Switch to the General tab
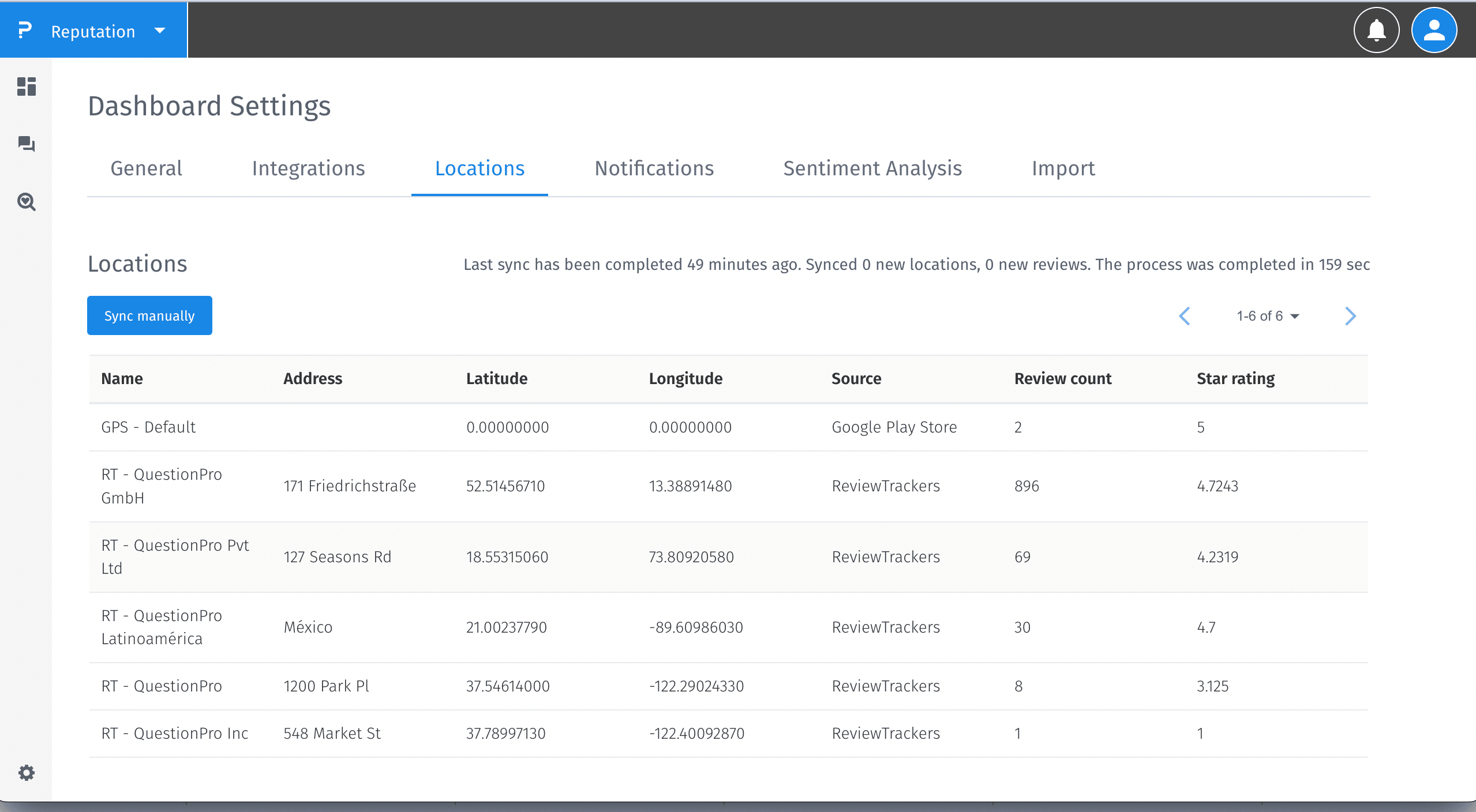The height and width of the screenshot is (812, 1476). pos(146,168)
